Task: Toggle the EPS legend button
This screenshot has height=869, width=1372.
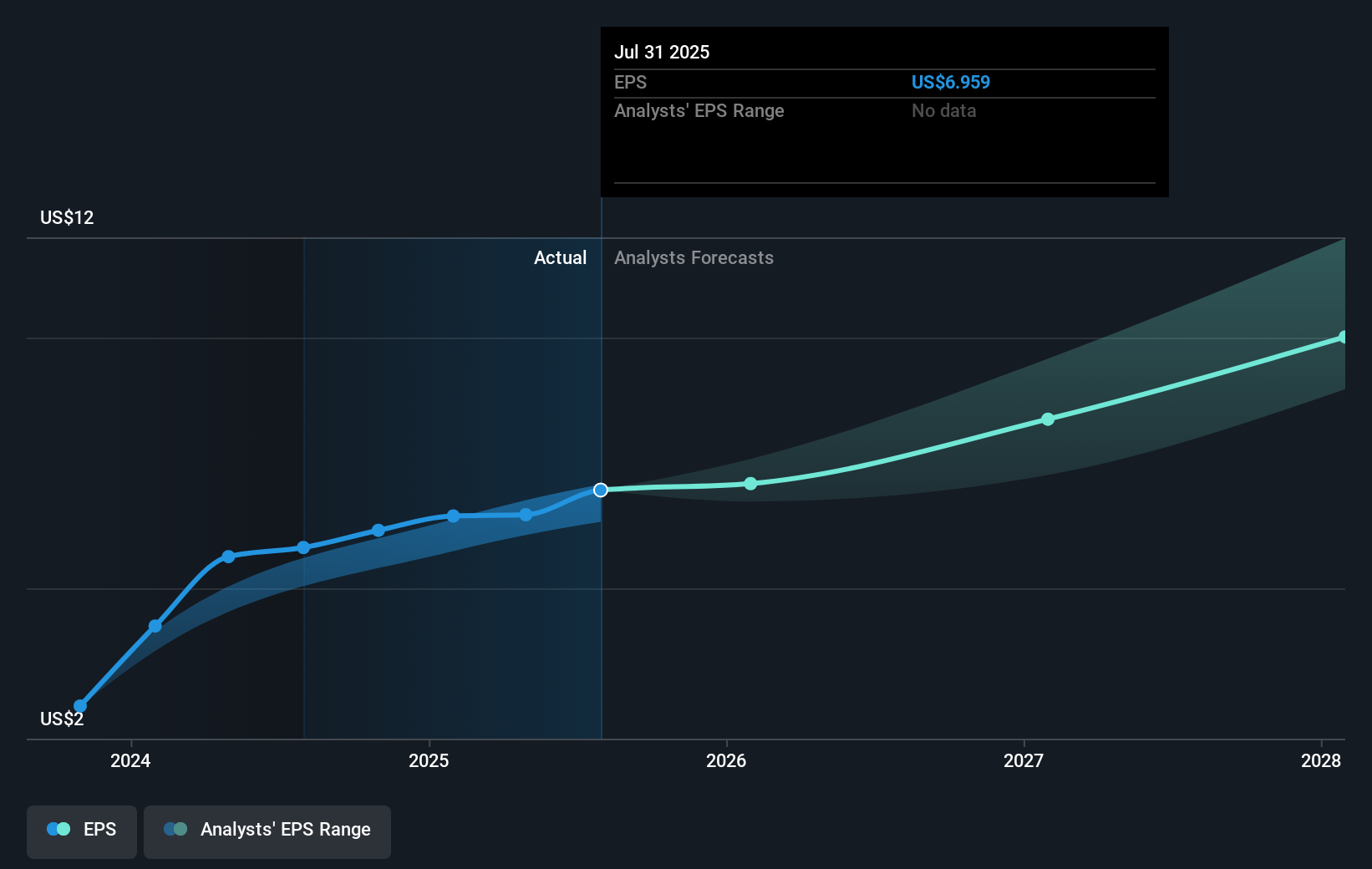Action: click(x=82, y=831)
